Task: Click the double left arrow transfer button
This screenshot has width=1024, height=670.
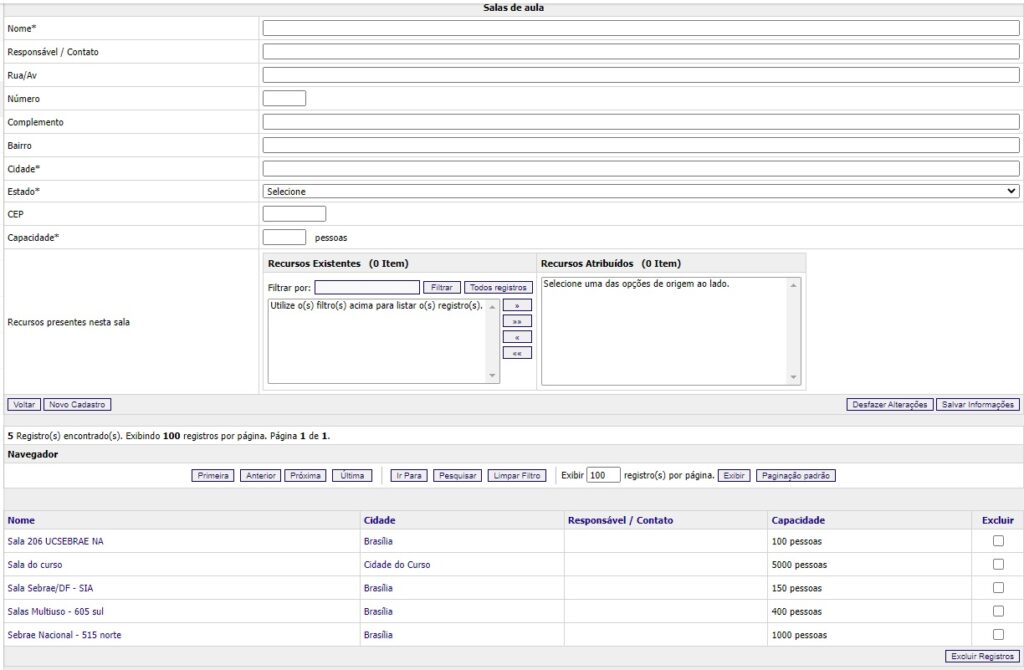Action: click(x=517, y=353)
